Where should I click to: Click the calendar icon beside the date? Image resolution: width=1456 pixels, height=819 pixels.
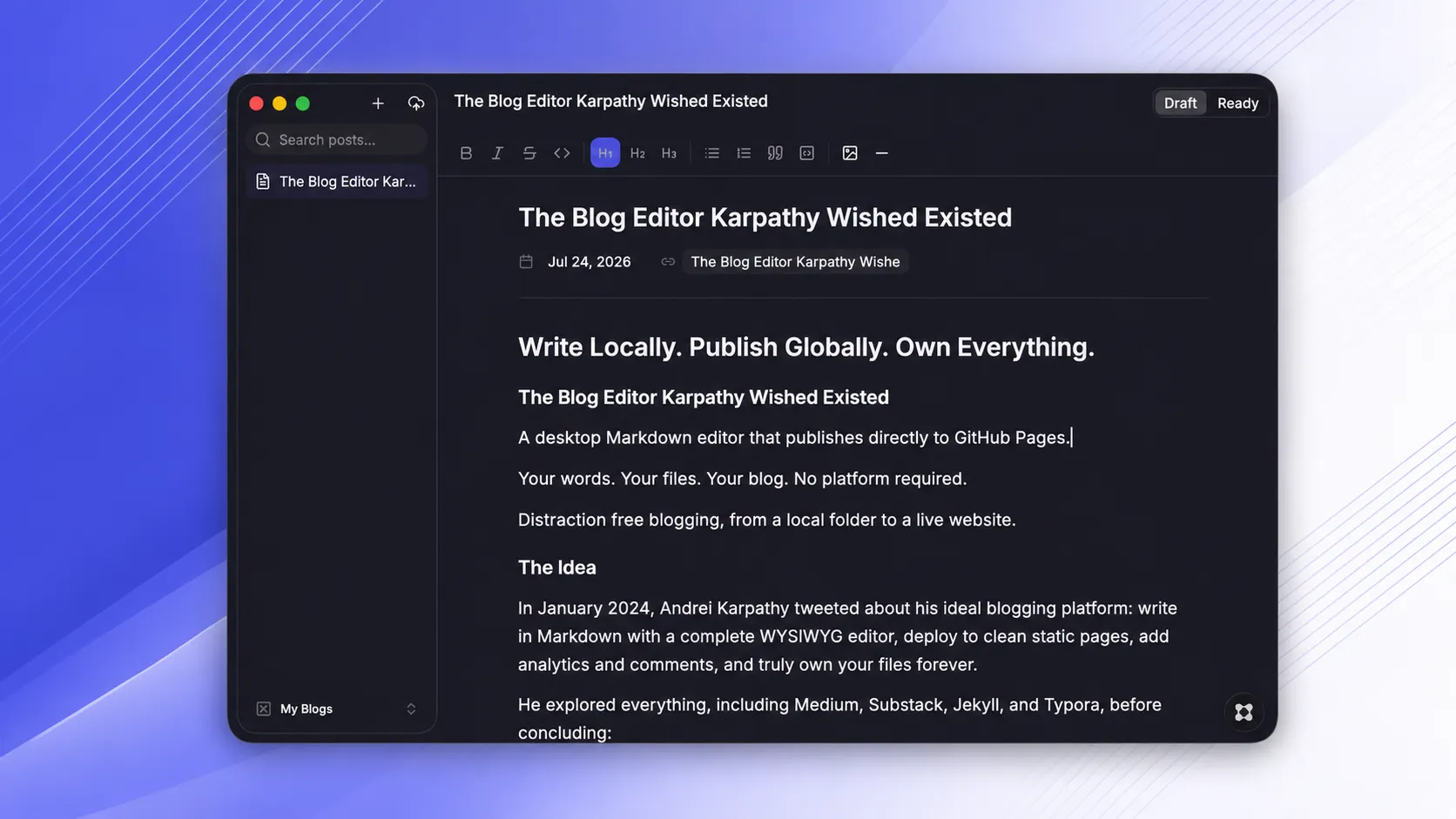[x=526, y=262]
